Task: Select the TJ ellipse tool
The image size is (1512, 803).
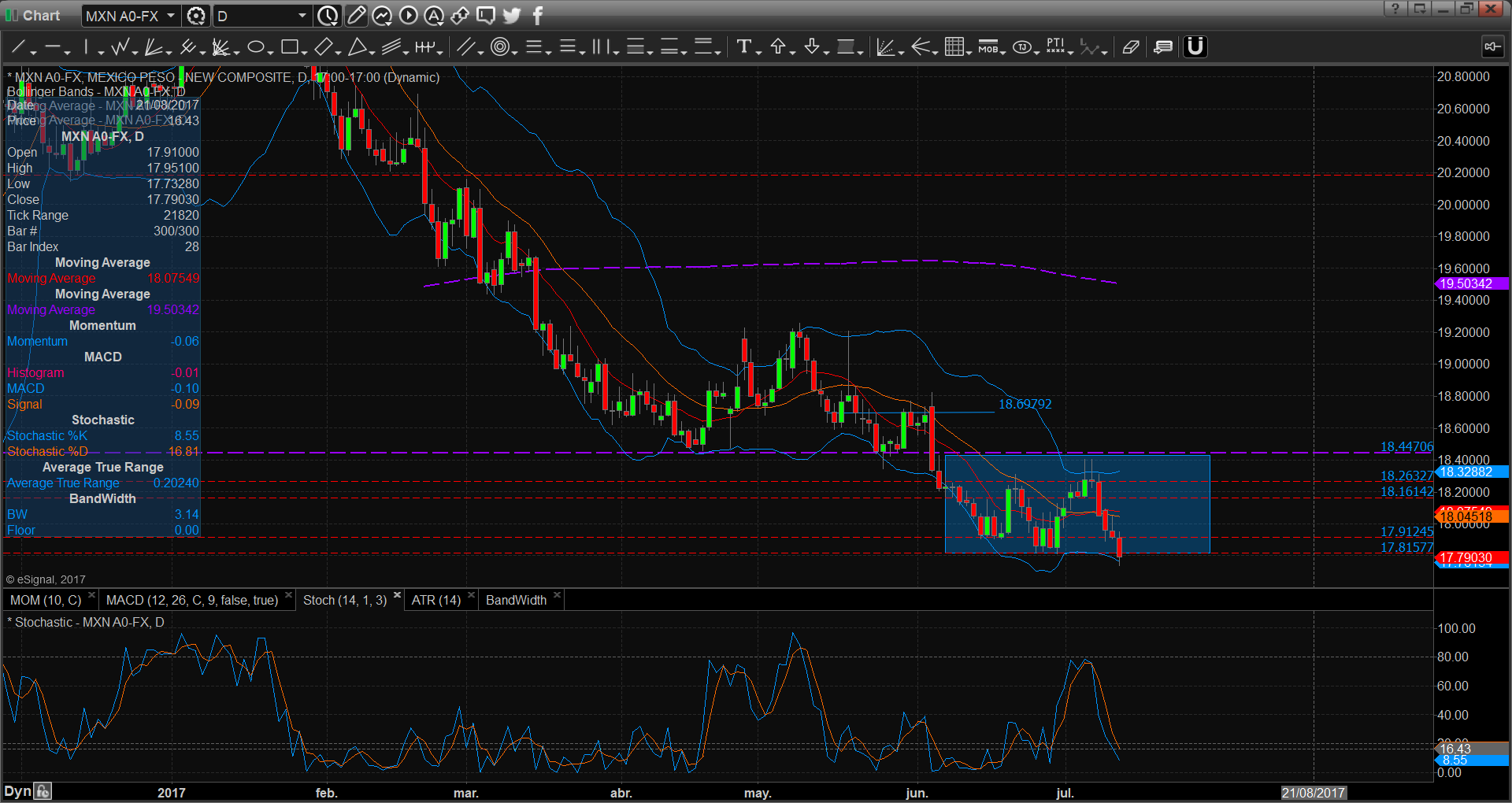Action: click(x=1022, y=47)
